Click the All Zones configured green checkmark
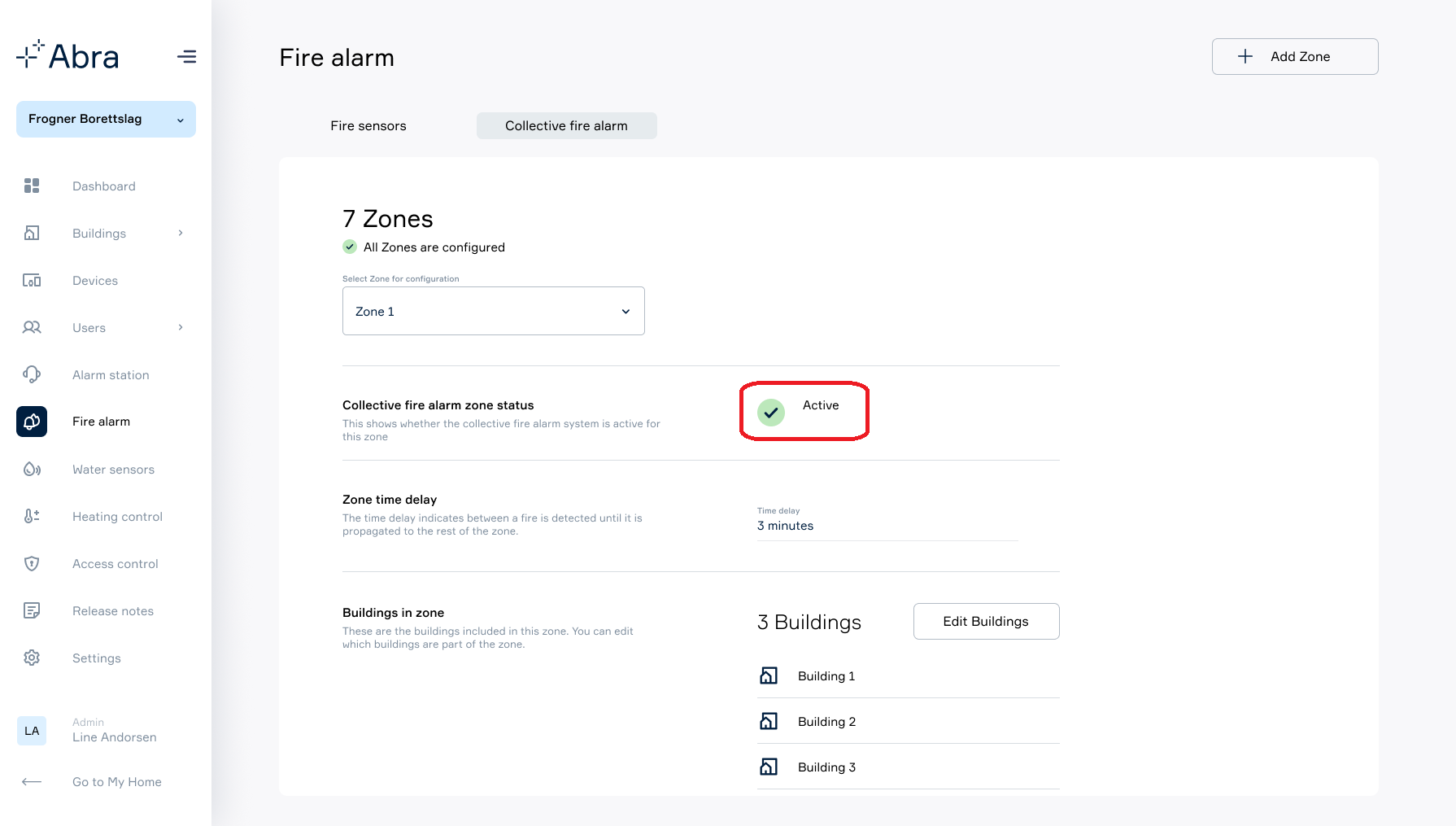The width and height of the screenshot is (1456, 826). pyautogui.click(x=350, y=247)
